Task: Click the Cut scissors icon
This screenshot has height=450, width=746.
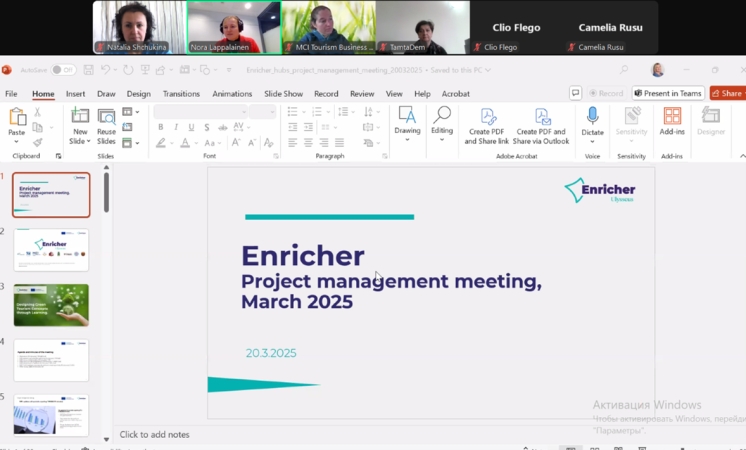Action: (x=38, y=112)
